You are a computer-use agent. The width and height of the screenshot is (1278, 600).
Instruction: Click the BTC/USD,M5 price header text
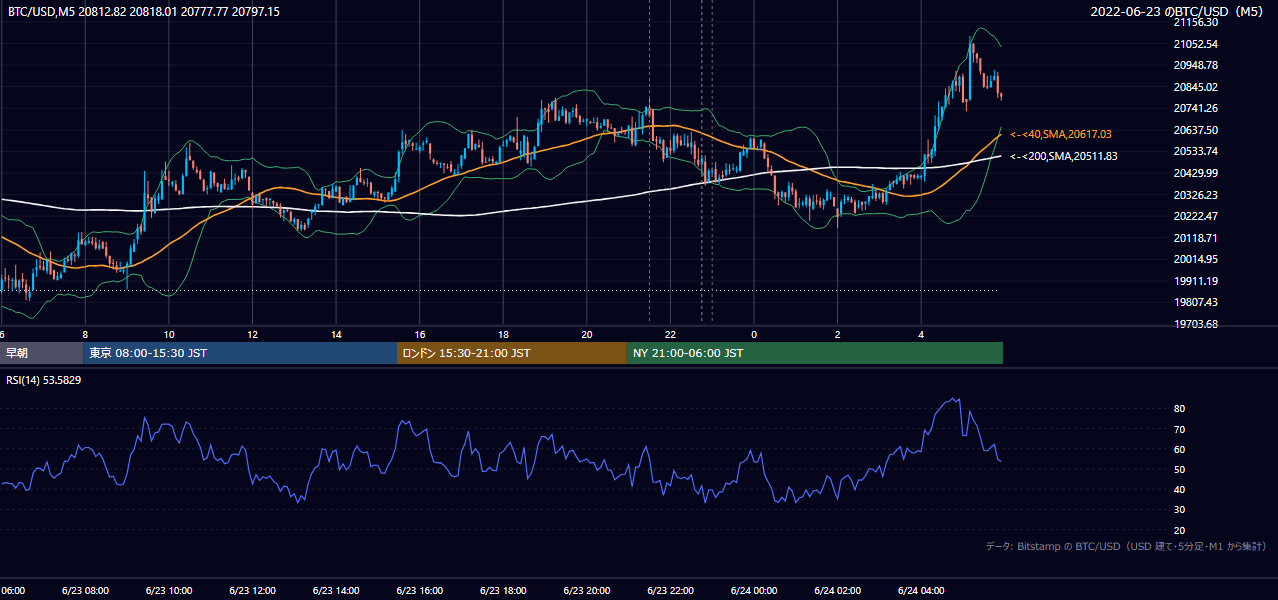144,11
